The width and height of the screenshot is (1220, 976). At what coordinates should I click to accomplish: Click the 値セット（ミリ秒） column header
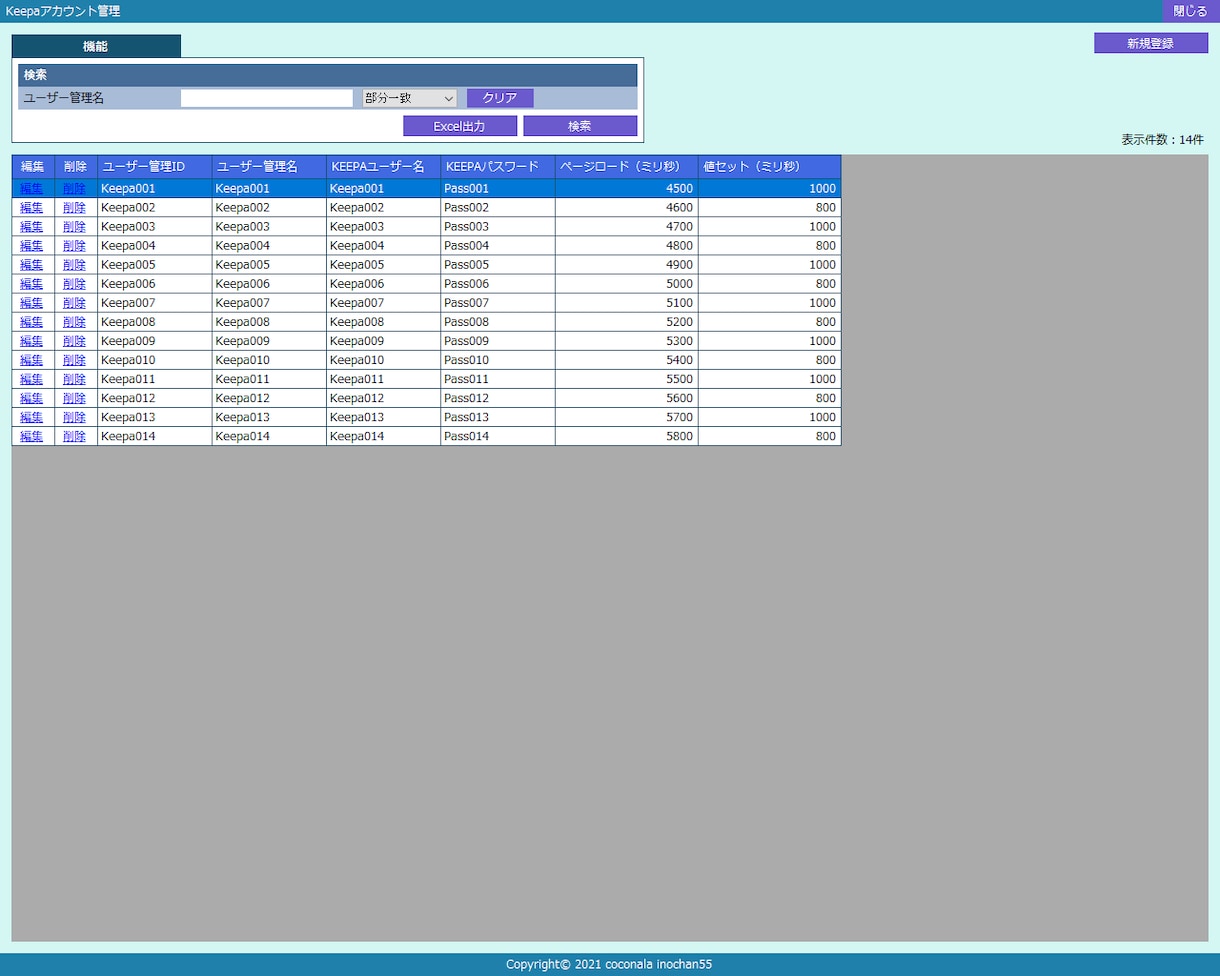(x=770, y=167)
